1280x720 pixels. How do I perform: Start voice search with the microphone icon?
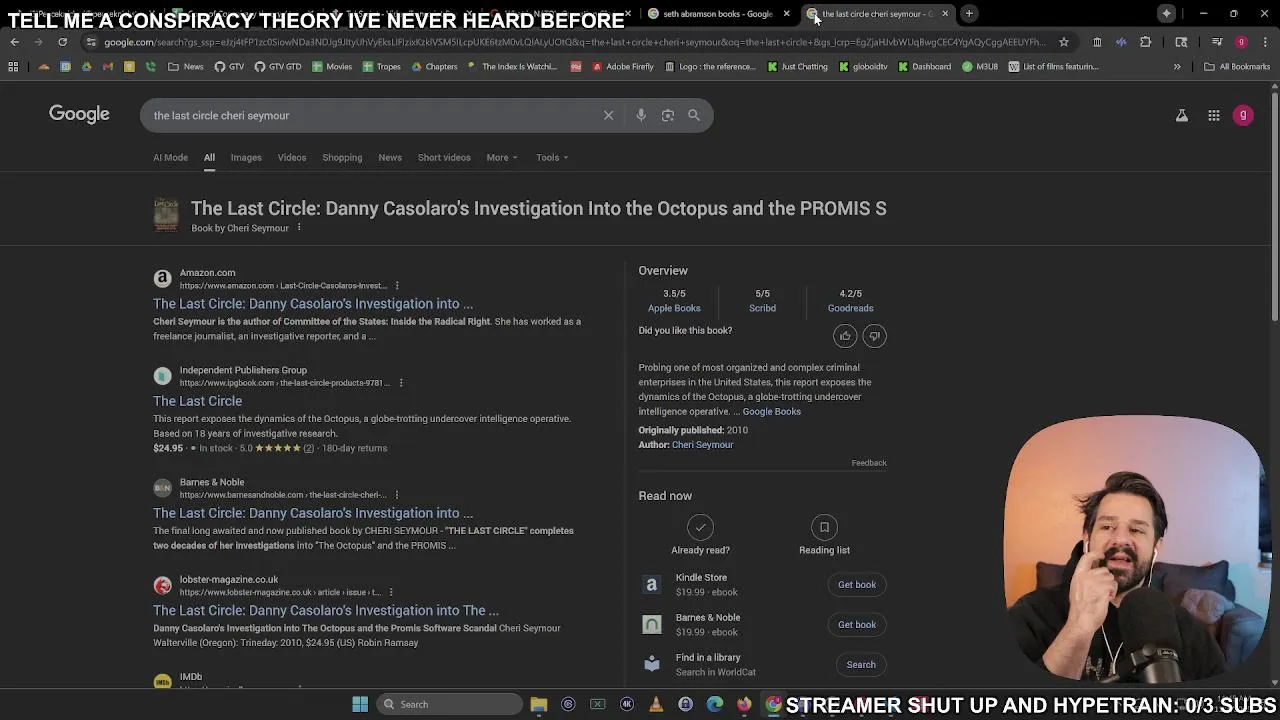point(641,115)
